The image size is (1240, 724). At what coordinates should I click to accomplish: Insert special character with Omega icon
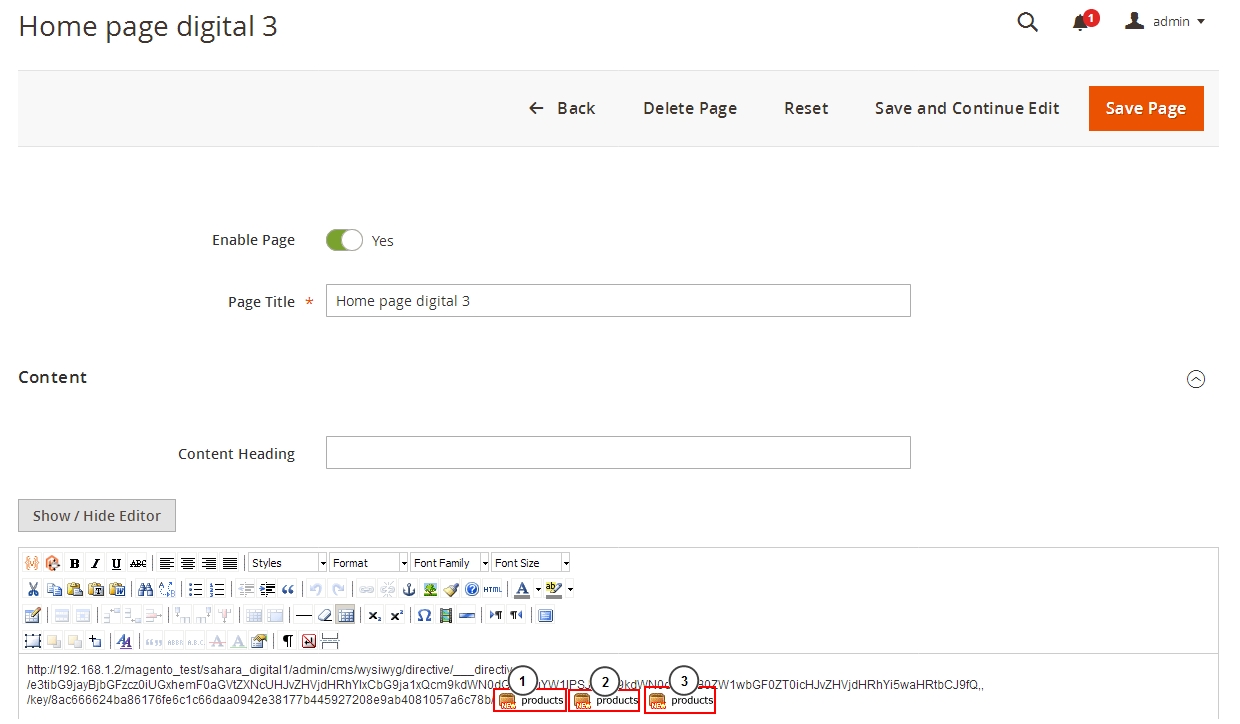click(424, 615)
